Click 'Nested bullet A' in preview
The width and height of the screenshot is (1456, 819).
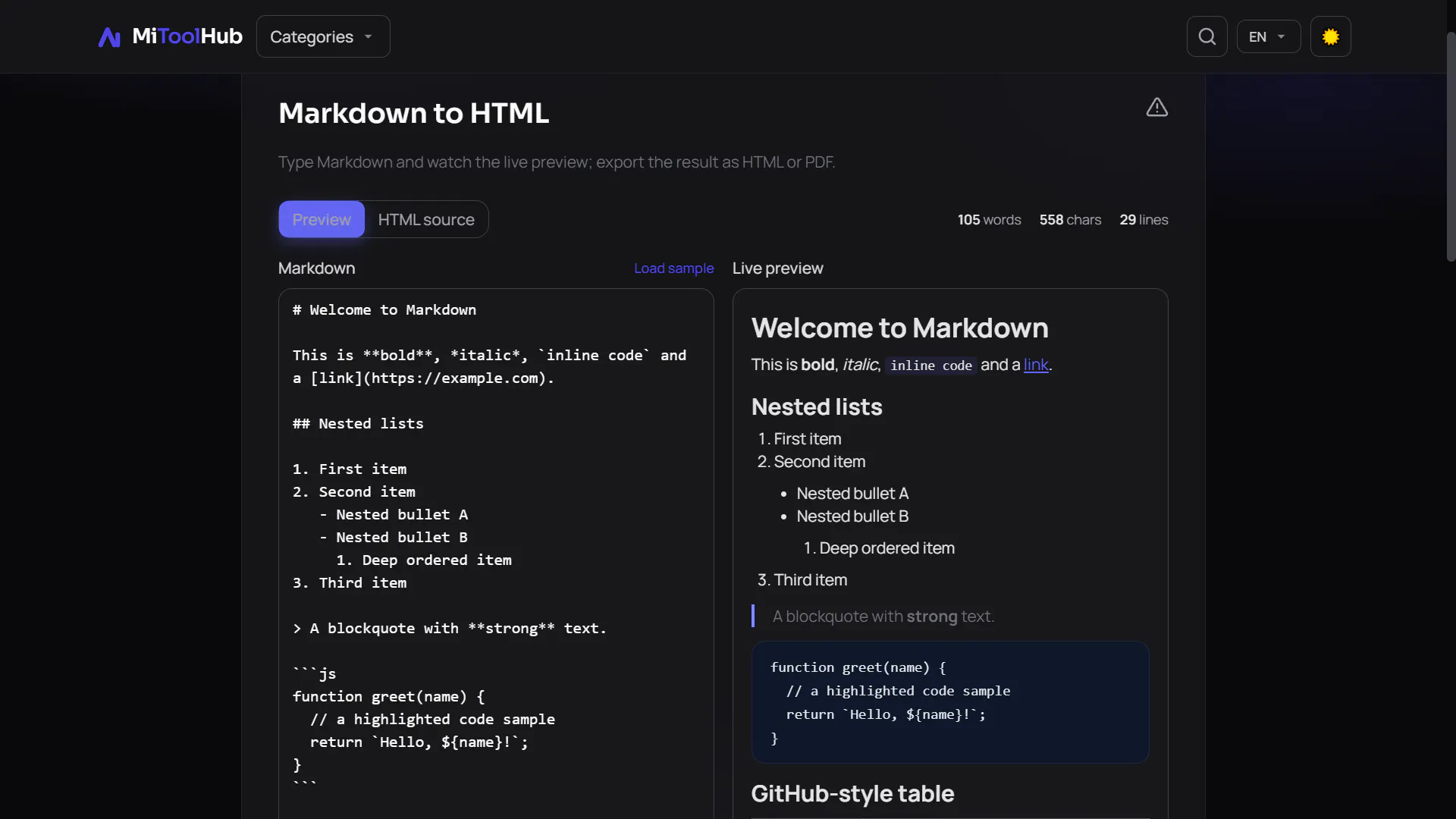pyautogui.click(x=852, y=494)
